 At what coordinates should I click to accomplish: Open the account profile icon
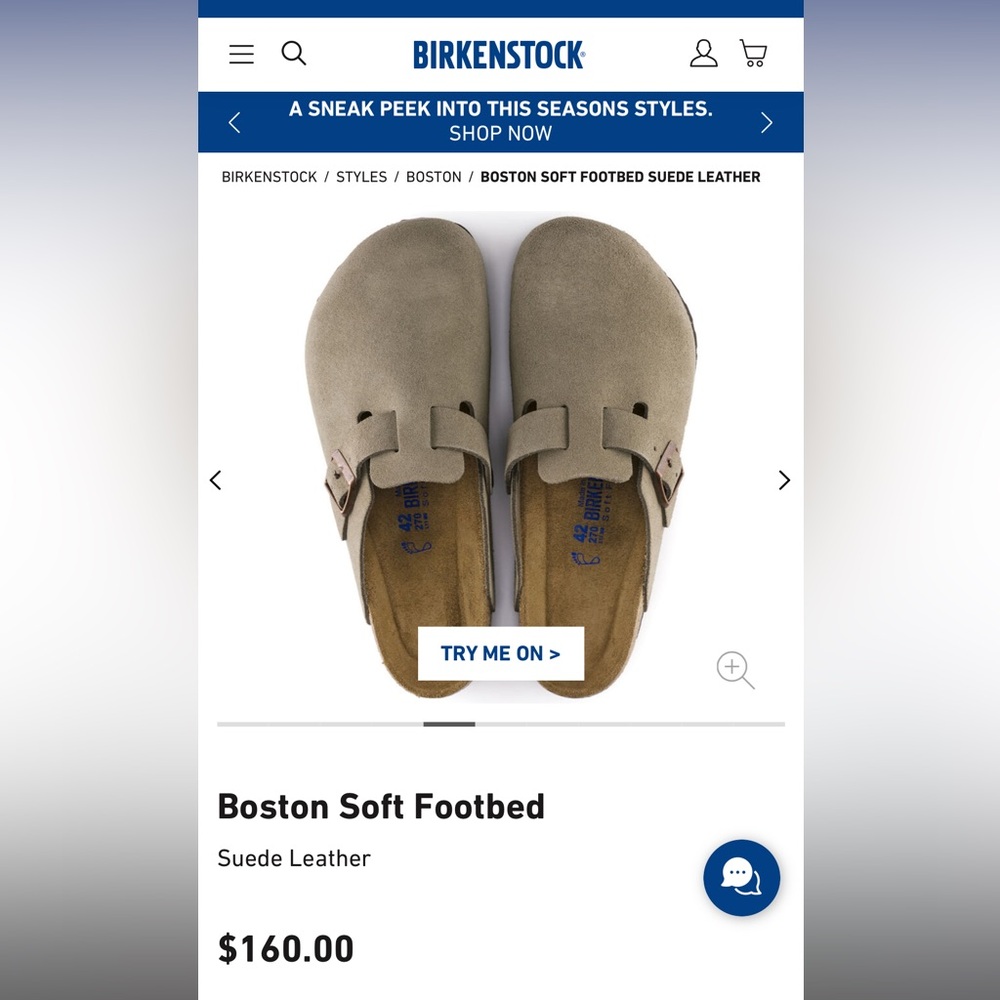pos(704,54)
